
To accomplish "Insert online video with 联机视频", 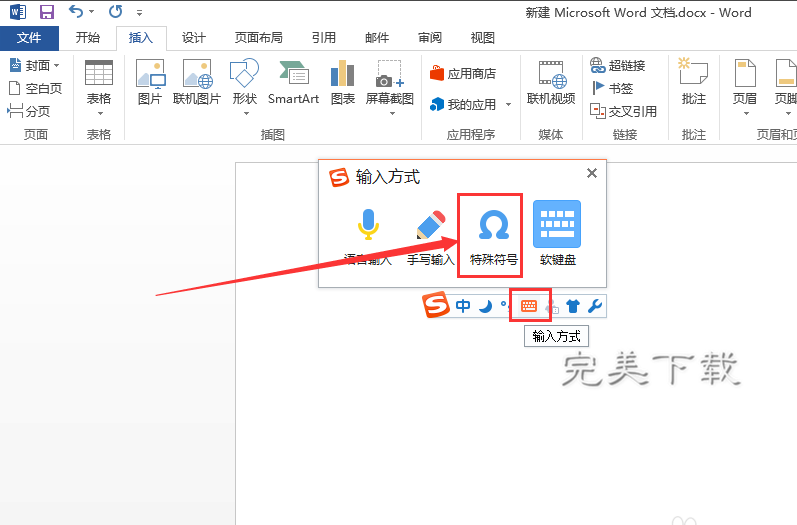I will coord(551,81).
